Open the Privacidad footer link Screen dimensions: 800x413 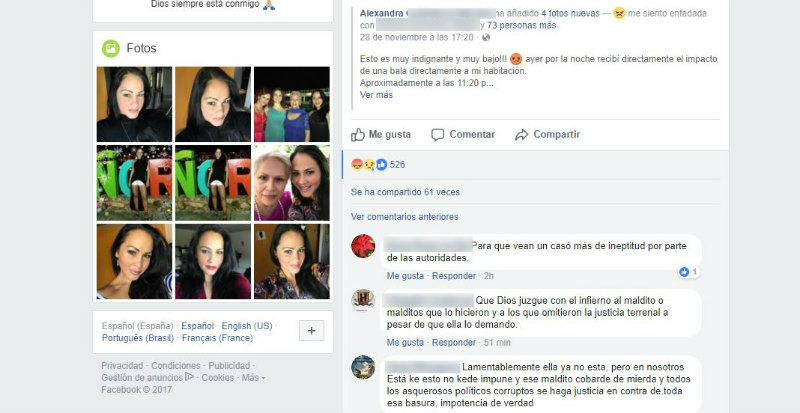tap(122, 366)
